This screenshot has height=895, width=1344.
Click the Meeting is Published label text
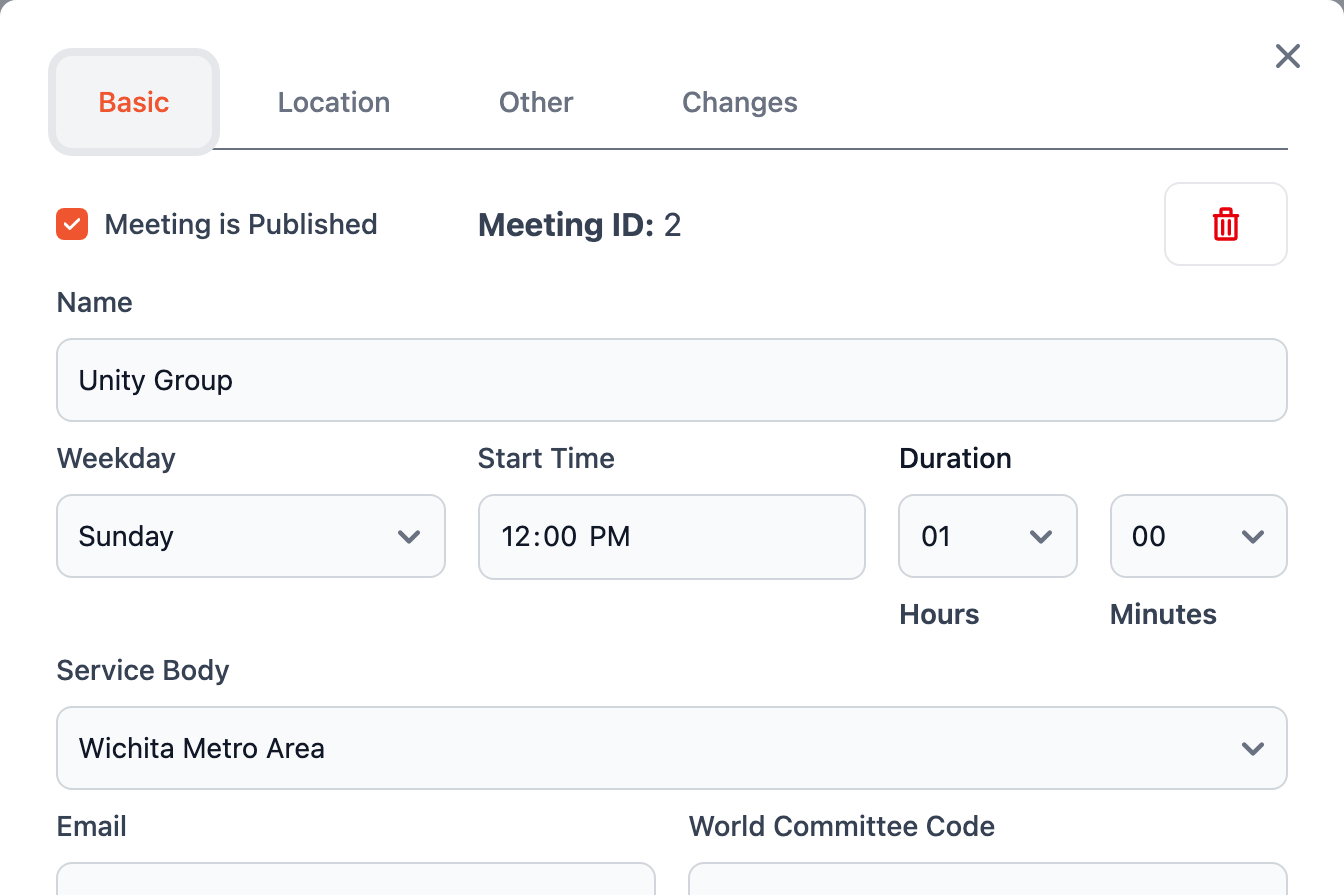(x=241, y=224)
